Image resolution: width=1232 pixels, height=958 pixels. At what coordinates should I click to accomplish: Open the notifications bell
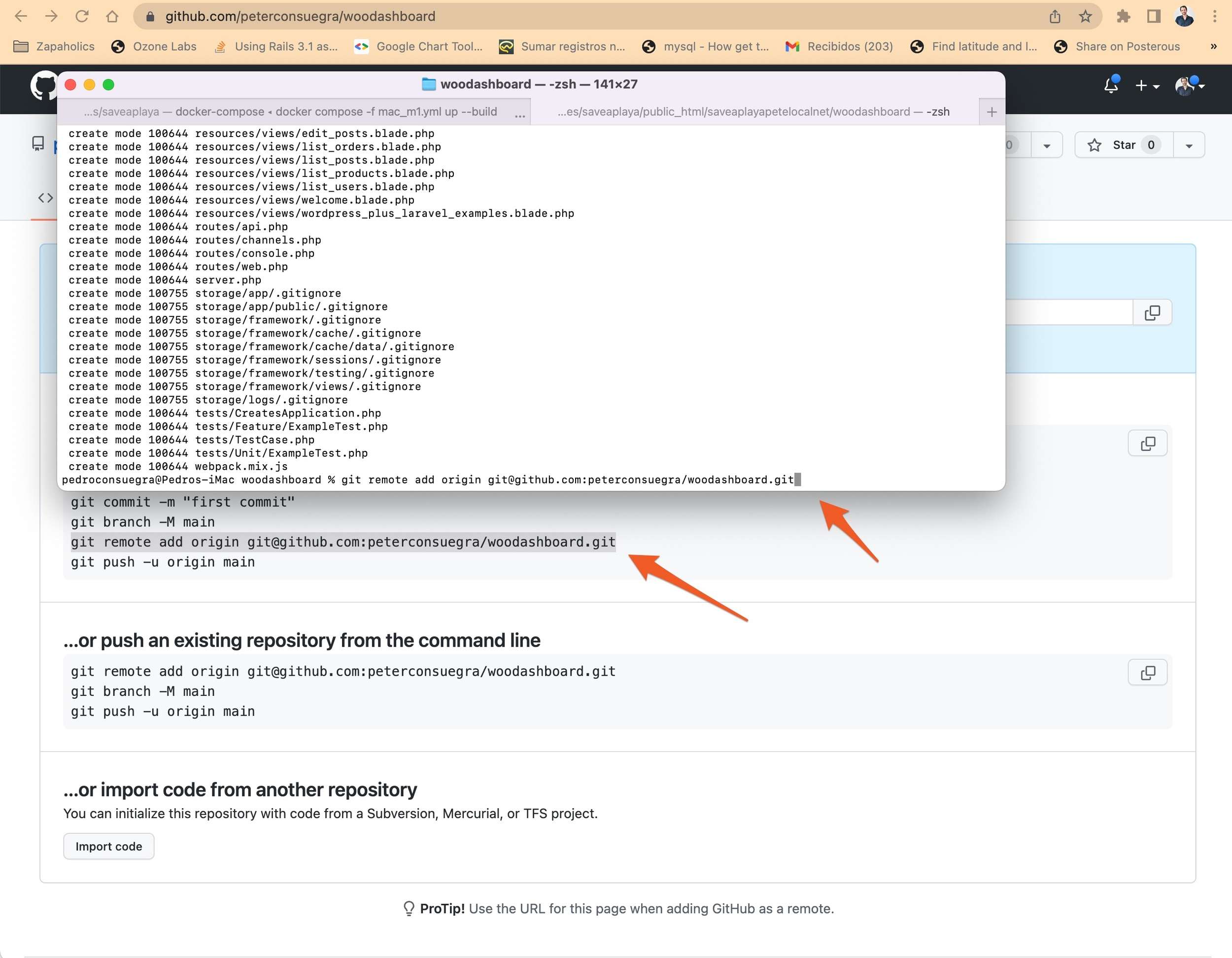(x=1111, y=85)
